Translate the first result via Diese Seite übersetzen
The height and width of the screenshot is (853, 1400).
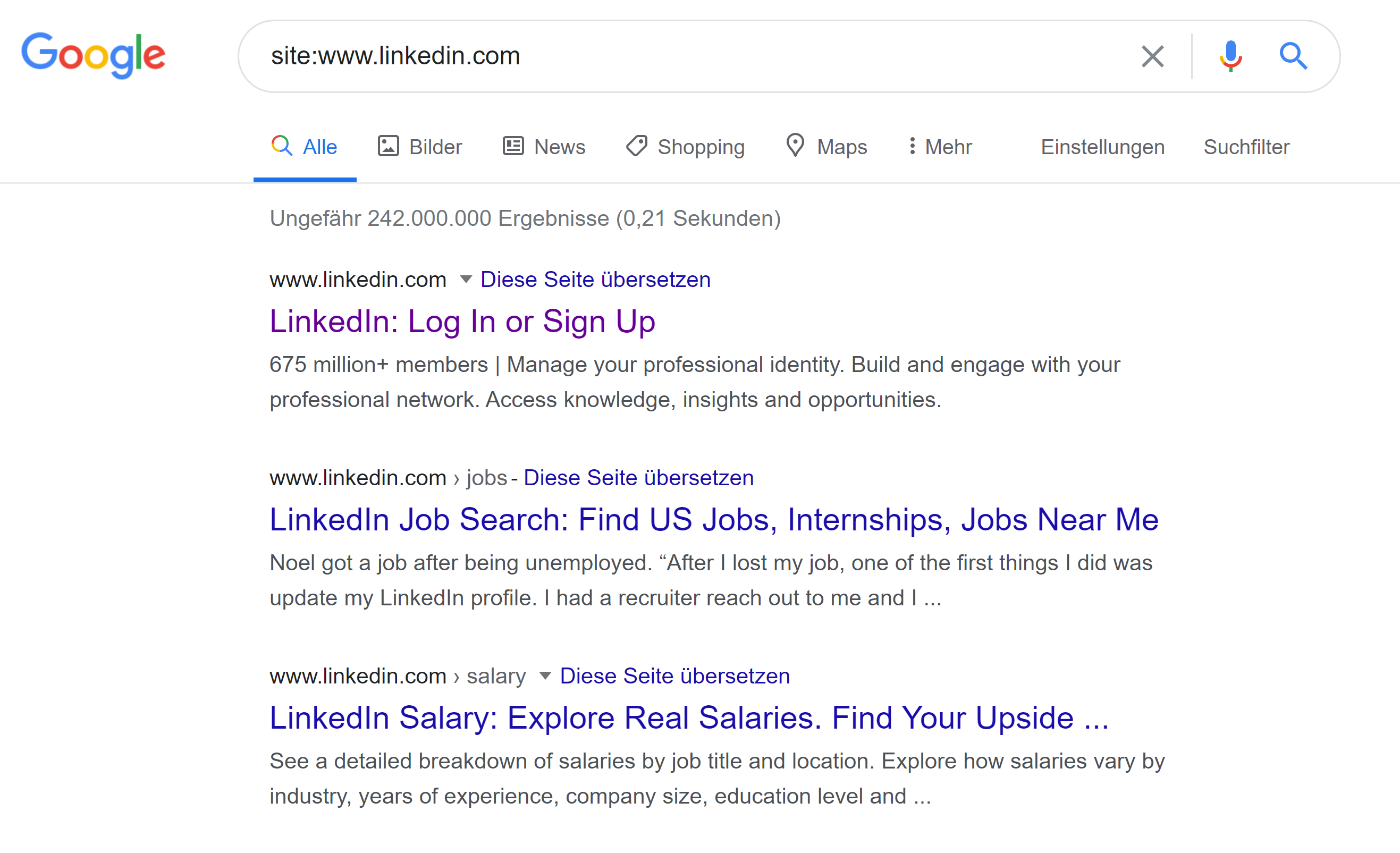[x=595, y=279]
